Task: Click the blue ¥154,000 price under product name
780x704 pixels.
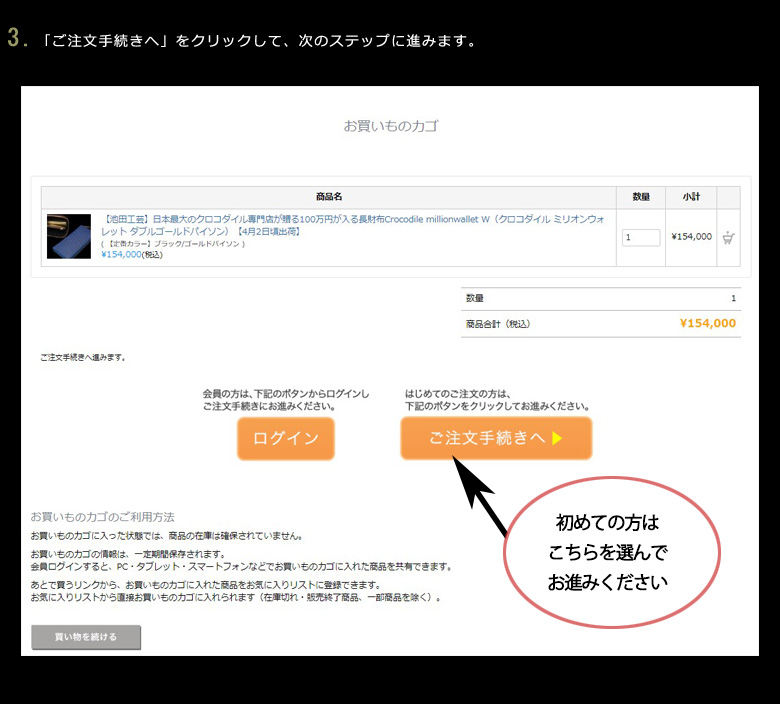Action: 121,255
